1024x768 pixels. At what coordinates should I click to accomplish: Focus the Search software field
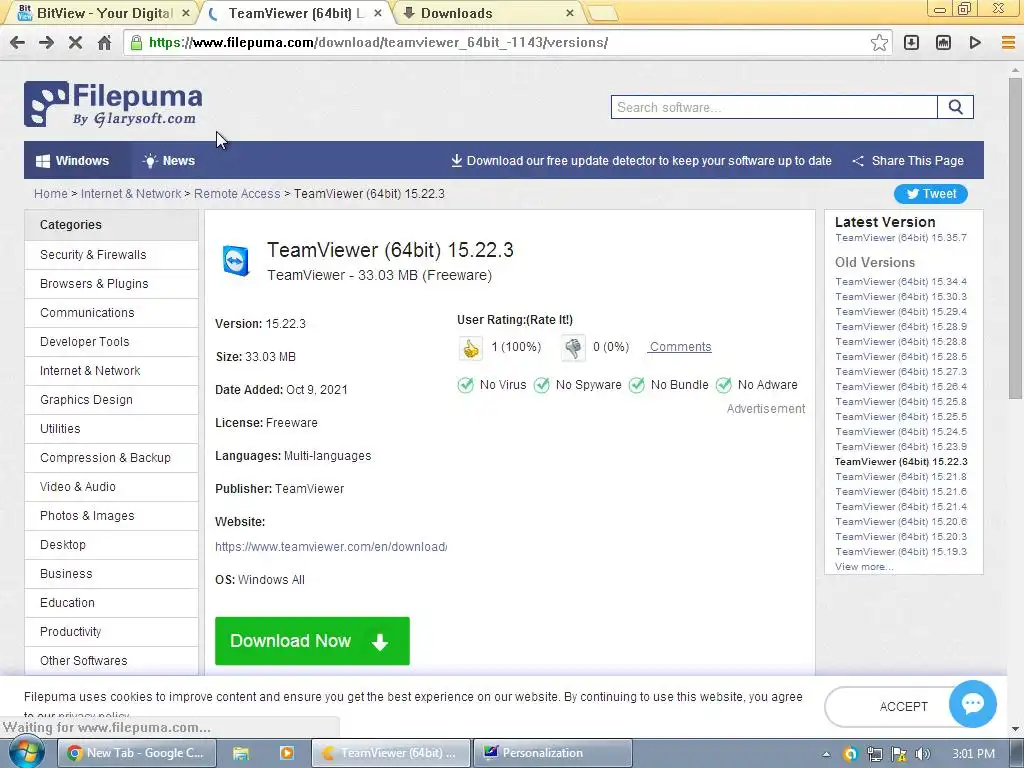pyautogui.click(x=775, y=107)
